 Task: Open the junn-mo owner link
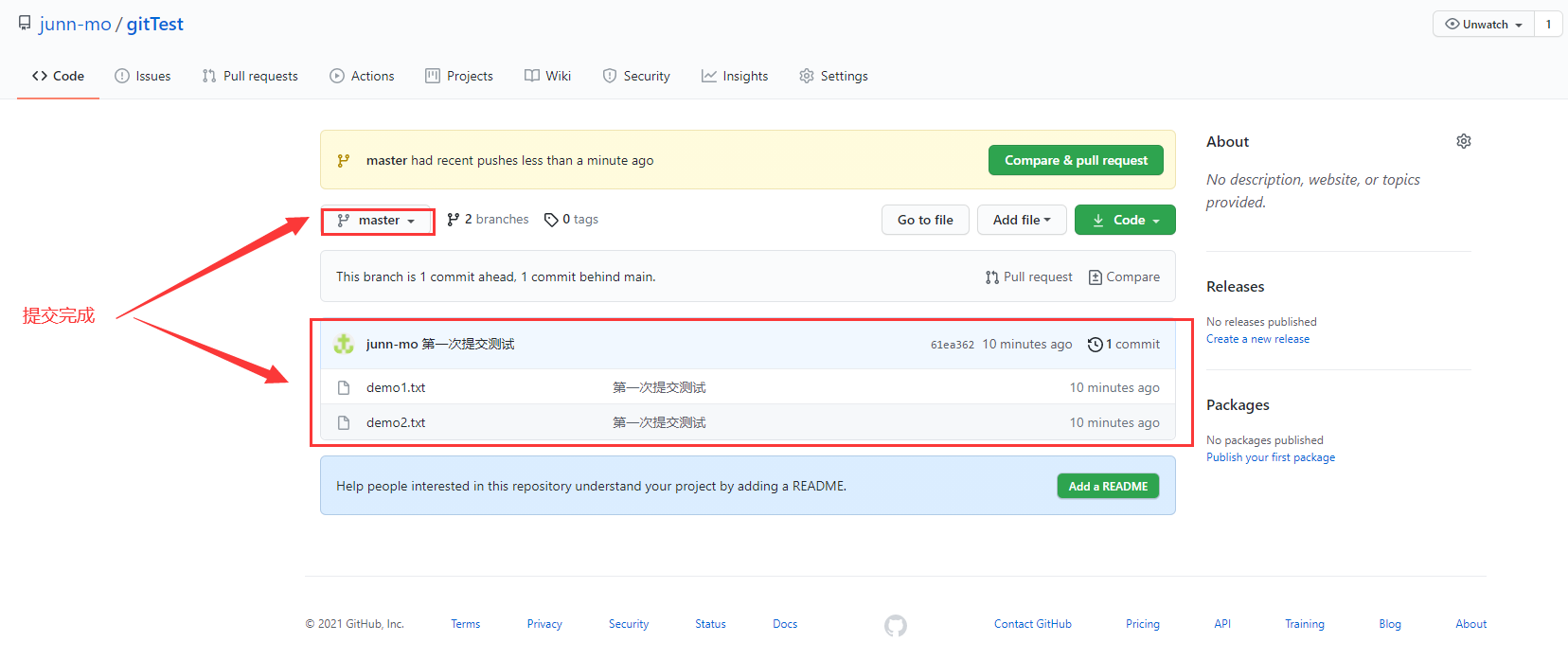coord(75,24)
